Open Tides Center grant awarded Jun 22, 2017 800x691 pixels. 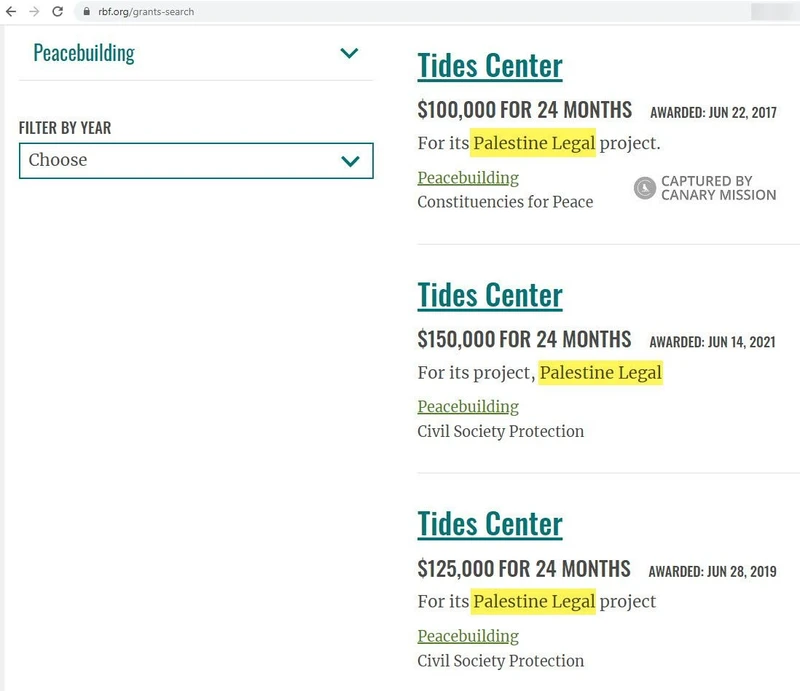pyautogui.click(x=490, y=66)
